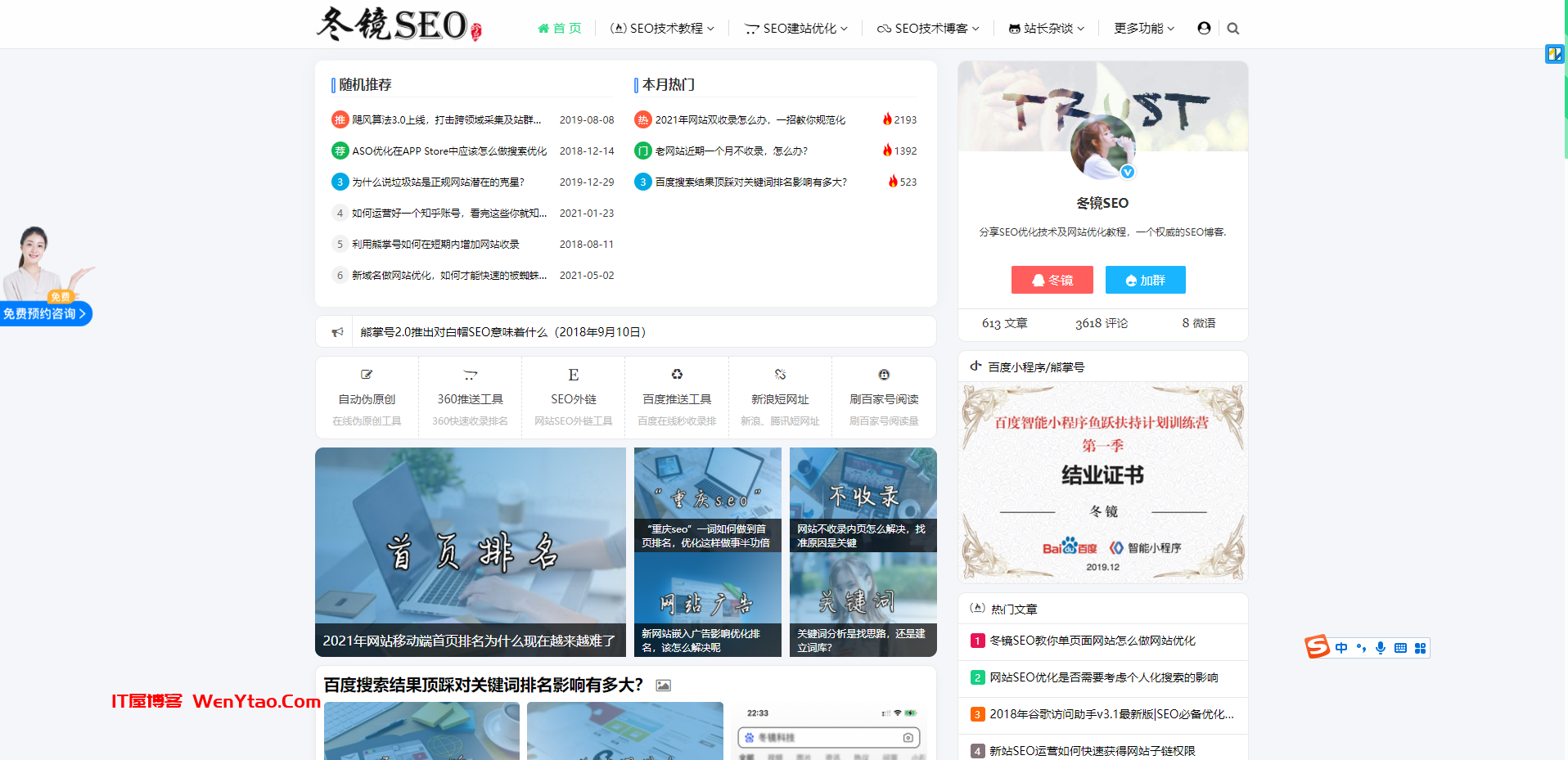
Task: Click the fire icon next to 2193
Action: click(x=887, y=119)
